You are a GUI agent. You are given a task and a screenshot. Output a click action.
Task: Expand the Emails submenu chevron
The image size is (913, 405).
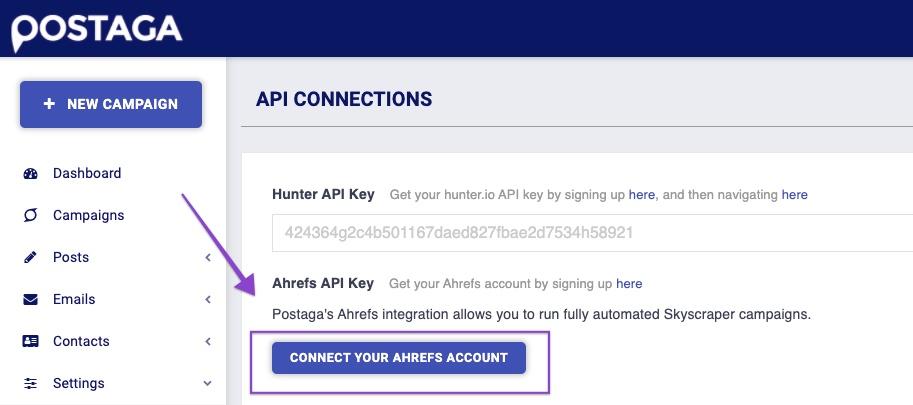(x=208, y=299)
